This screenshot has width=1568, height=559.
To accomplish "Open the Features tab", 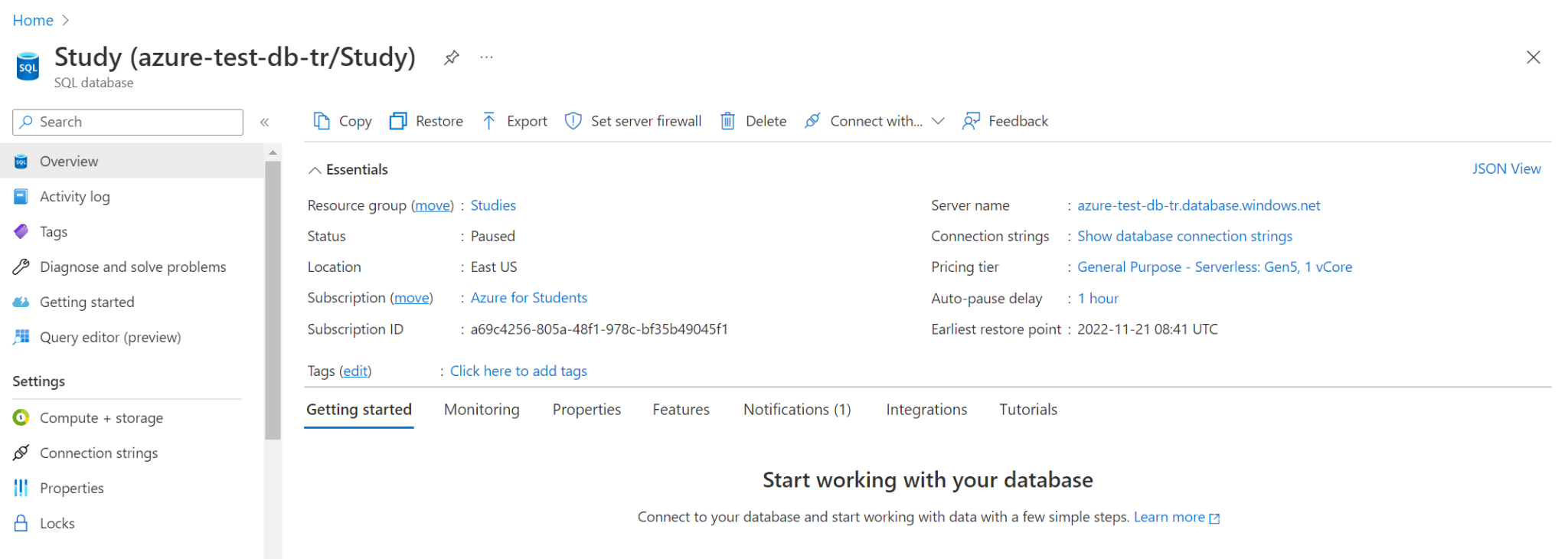I will click(x=681, y=410).
